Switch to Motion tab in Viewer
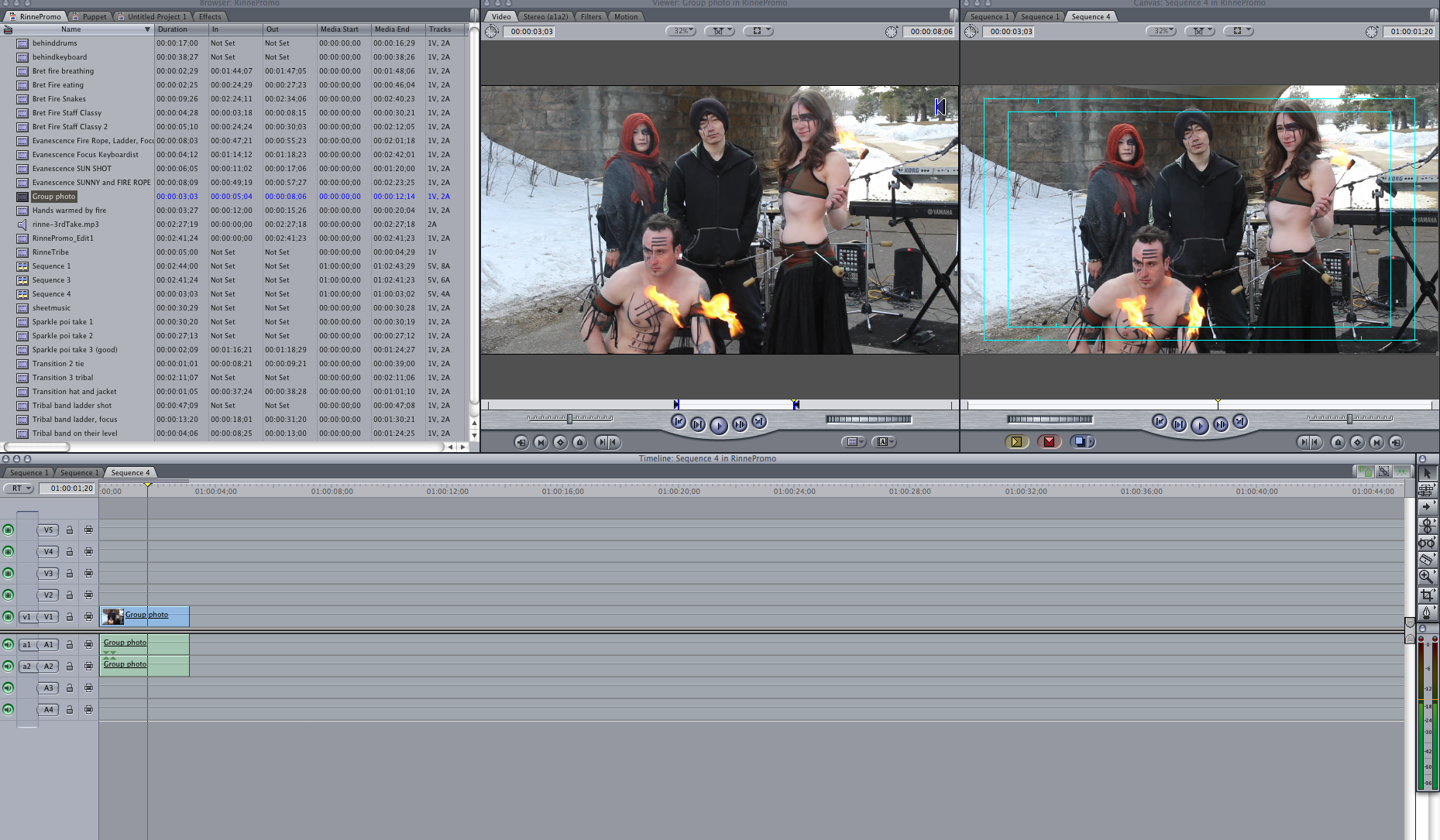 pyautogui.click(x=626, y=16)
